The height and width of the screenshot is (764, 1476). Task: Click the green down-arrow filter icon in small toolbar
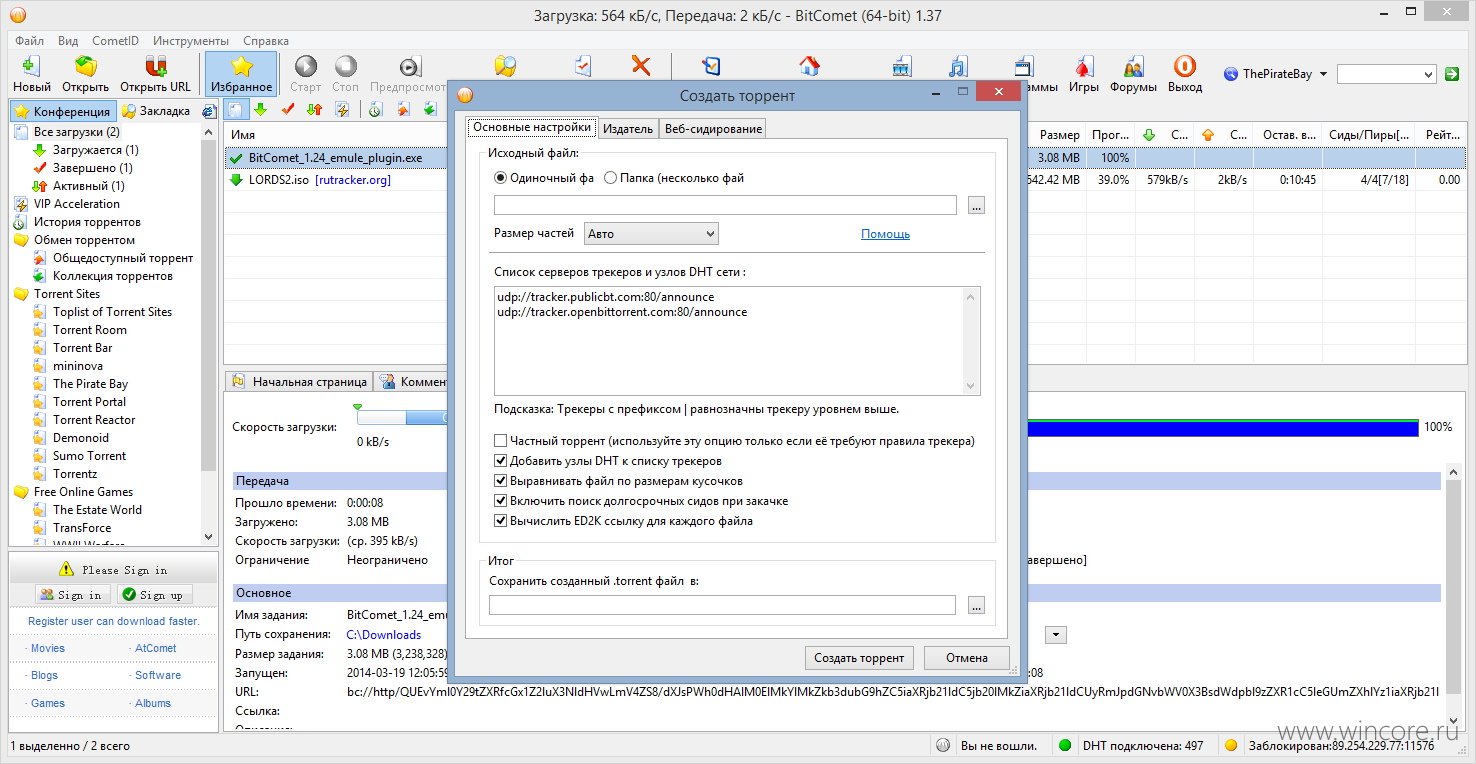click(x=260, y=109)
